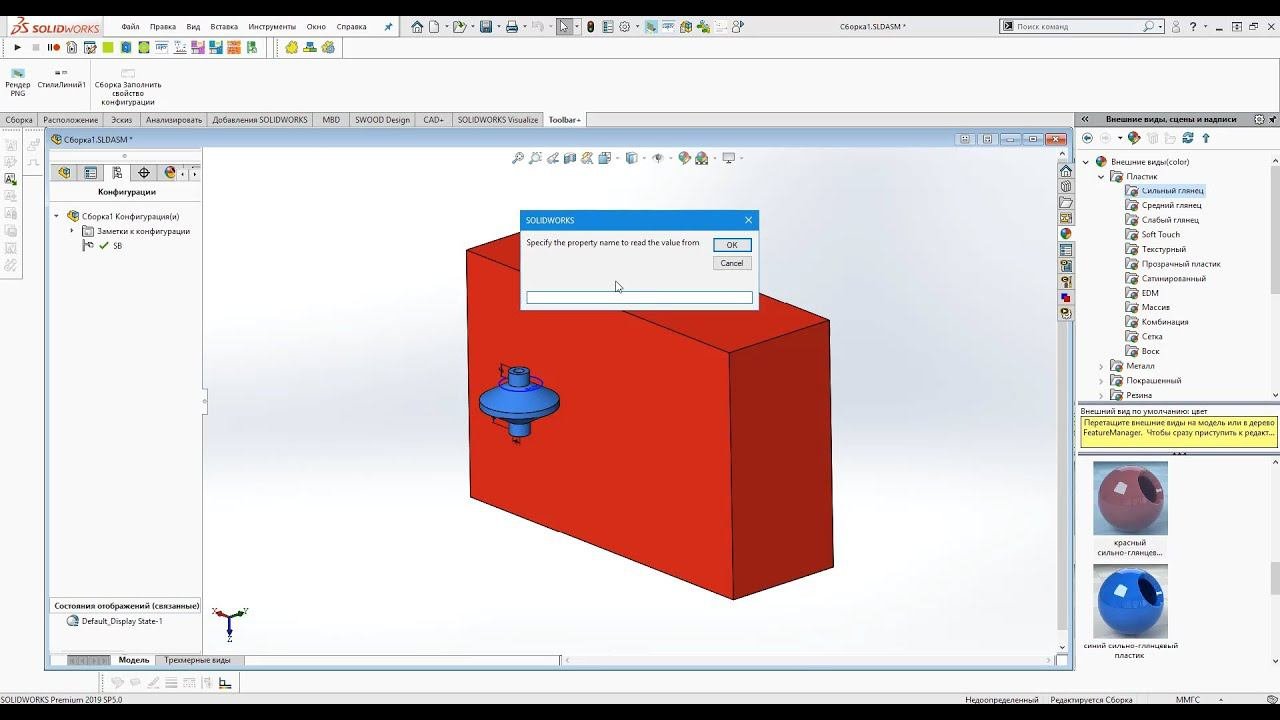Collapse the Внешние виды(color) tree node
The height and width of the screenshot is (720, 1280).
tap(1086, 162)
